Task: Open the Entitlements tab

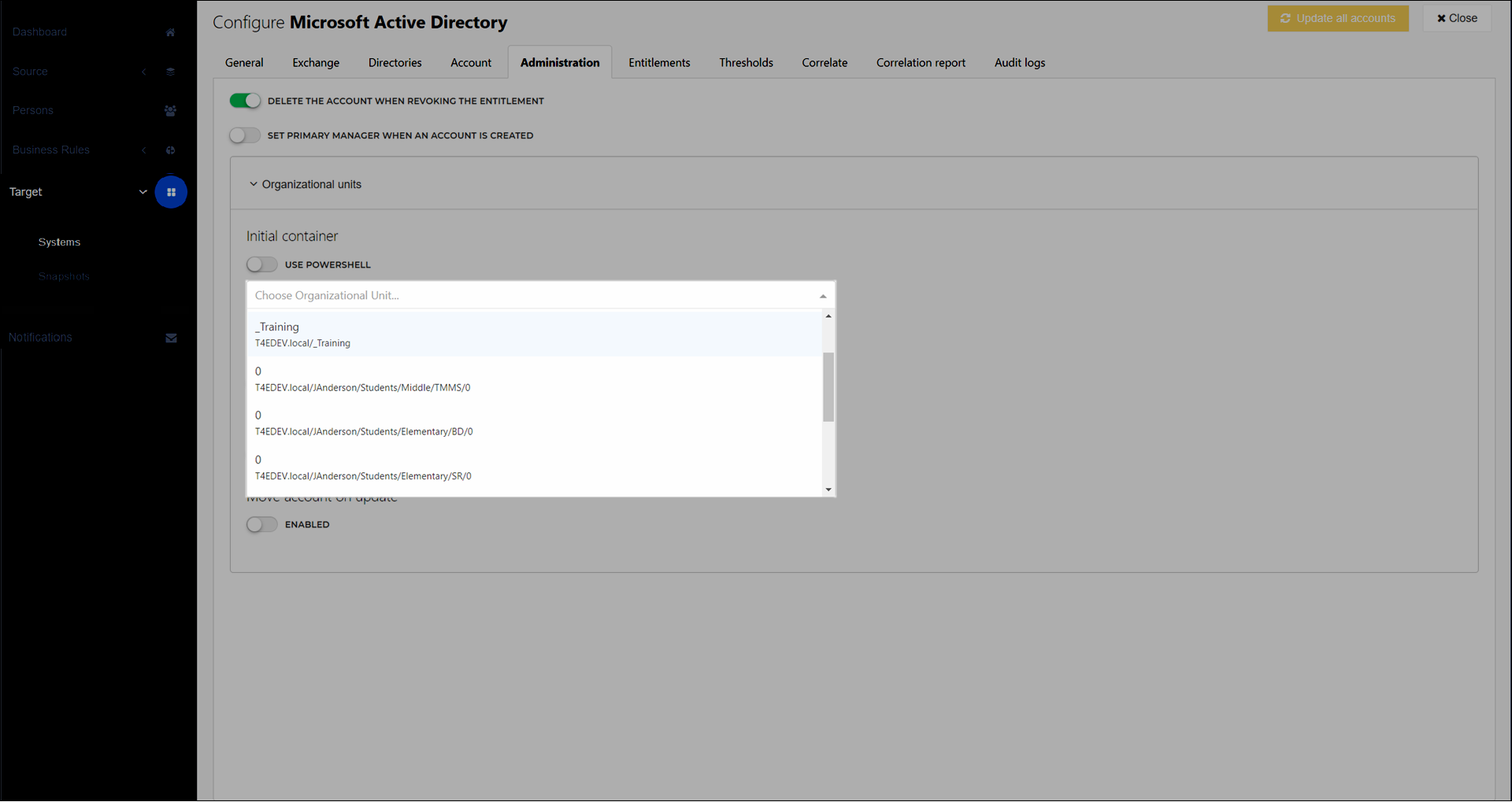Action: tap(659, 63)
